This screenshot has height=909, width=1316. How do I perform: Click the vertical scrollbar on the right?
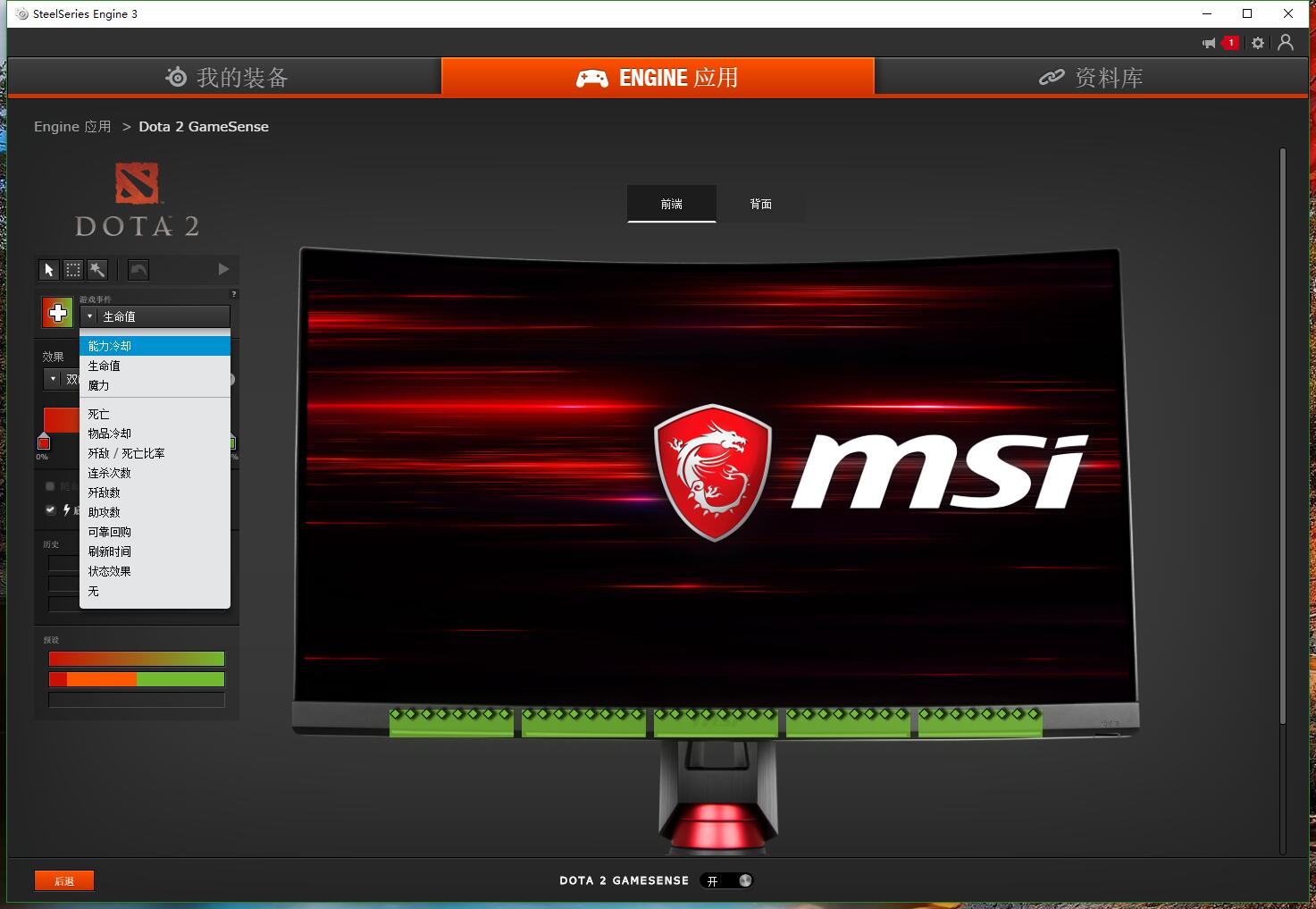click(1283, 436)
